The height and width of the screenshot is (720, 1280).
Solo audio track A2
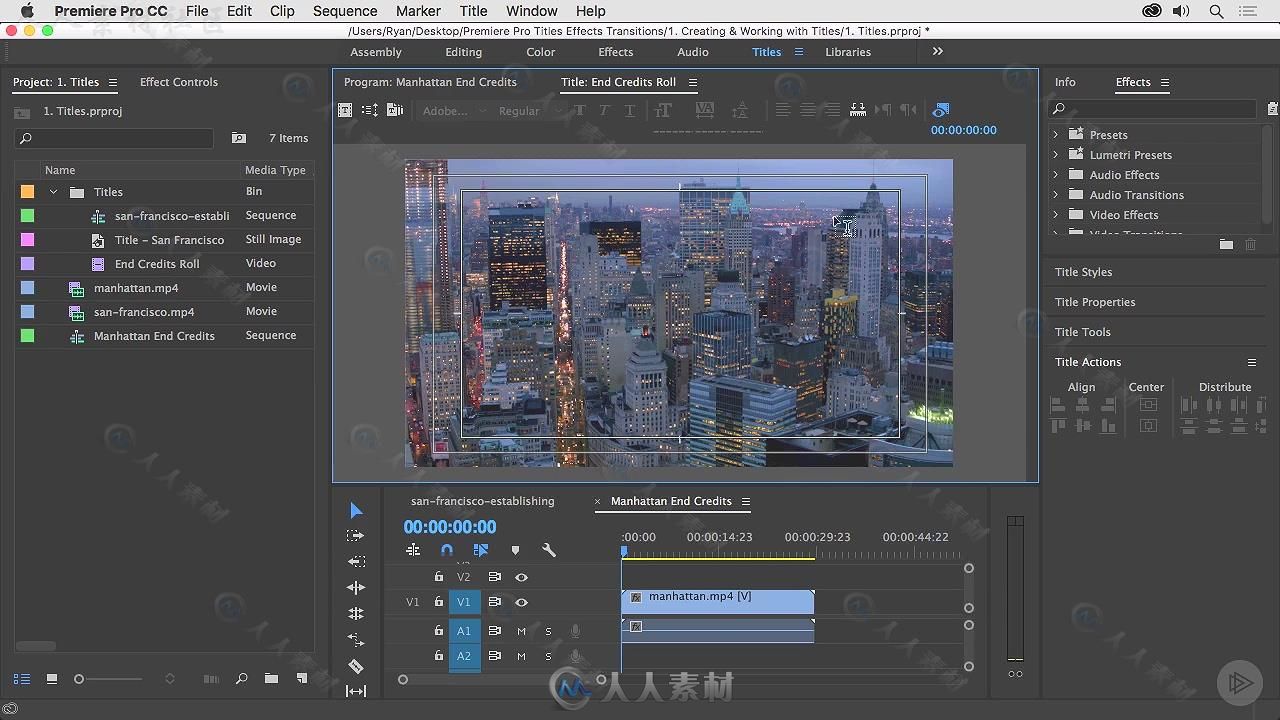(548, 656)
